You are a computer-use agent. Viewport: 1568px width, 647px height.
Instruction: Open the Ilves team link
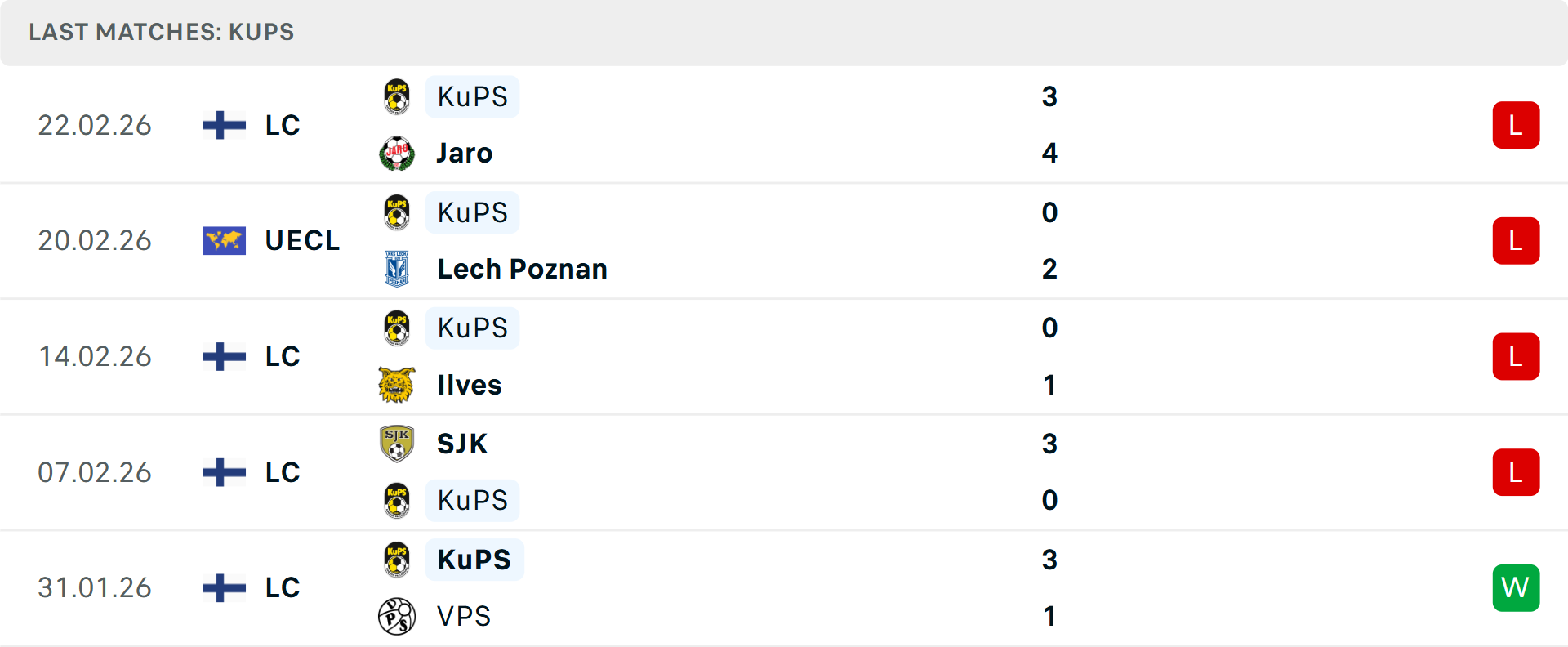click(x=470, y=385)
